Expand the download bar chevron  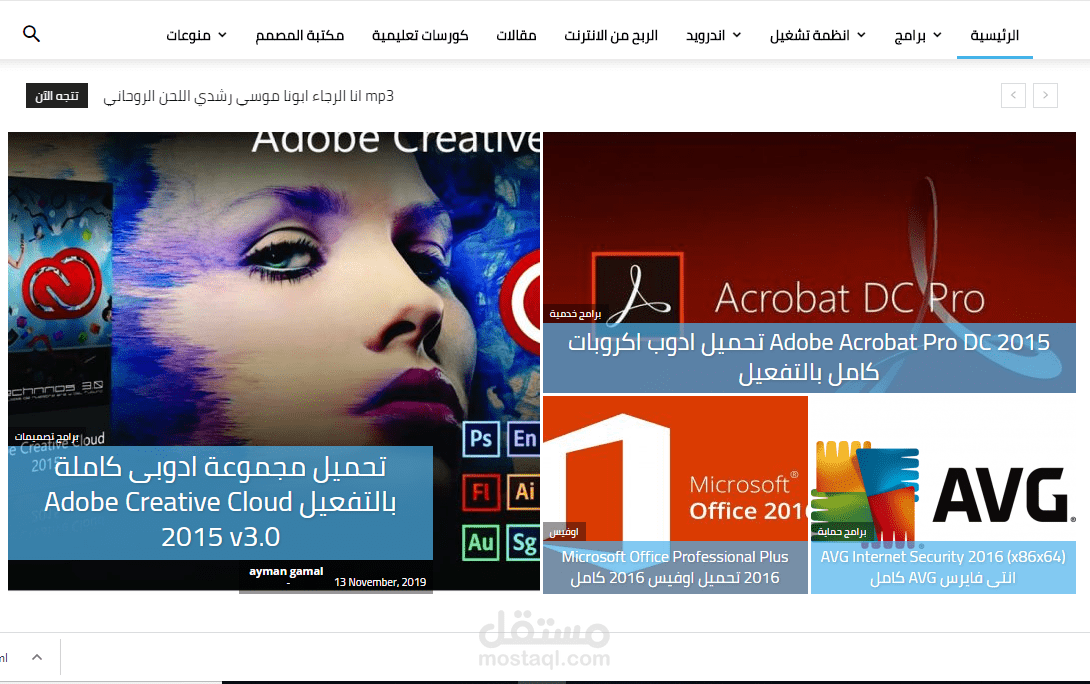coord(37,657)
